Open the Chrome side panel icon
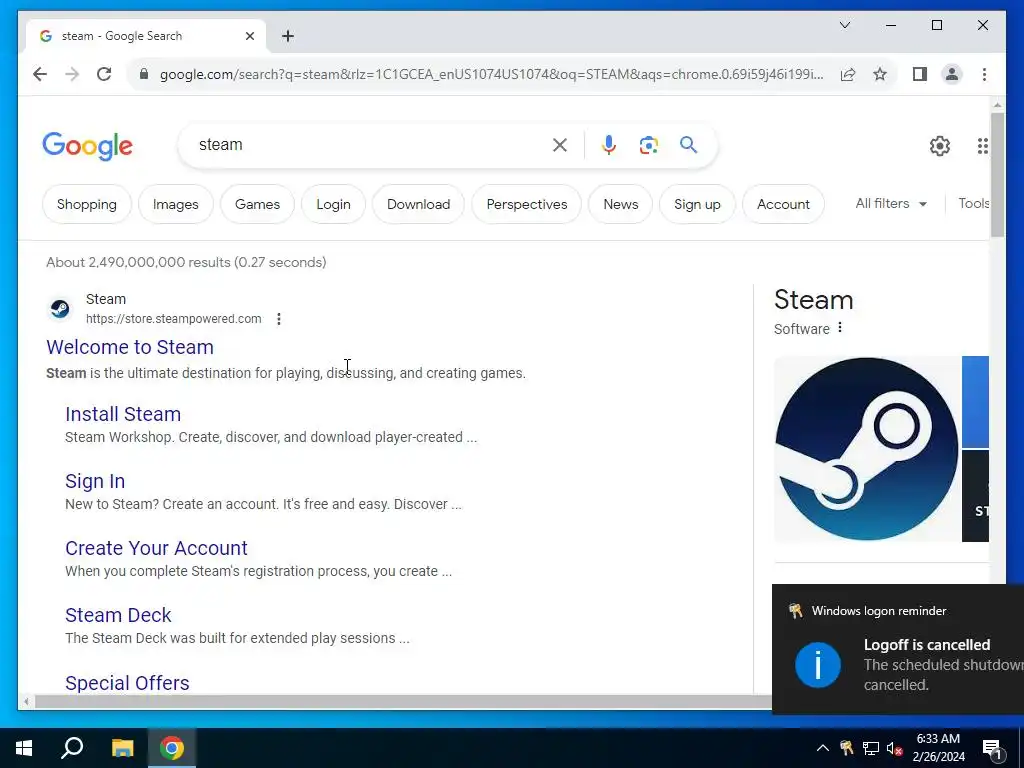The image size is (1024, 768). pos(920,74)
